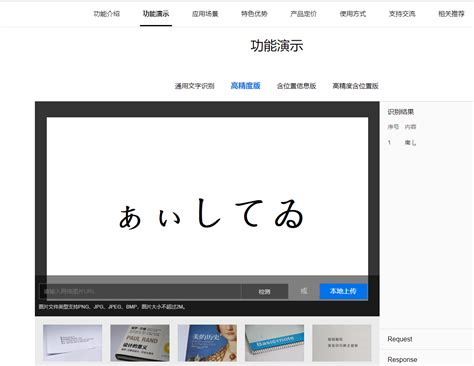The height and width of the screenshot is (366, 474).
Task: Open the 特色优势 tab
Action: coord(254,14)
